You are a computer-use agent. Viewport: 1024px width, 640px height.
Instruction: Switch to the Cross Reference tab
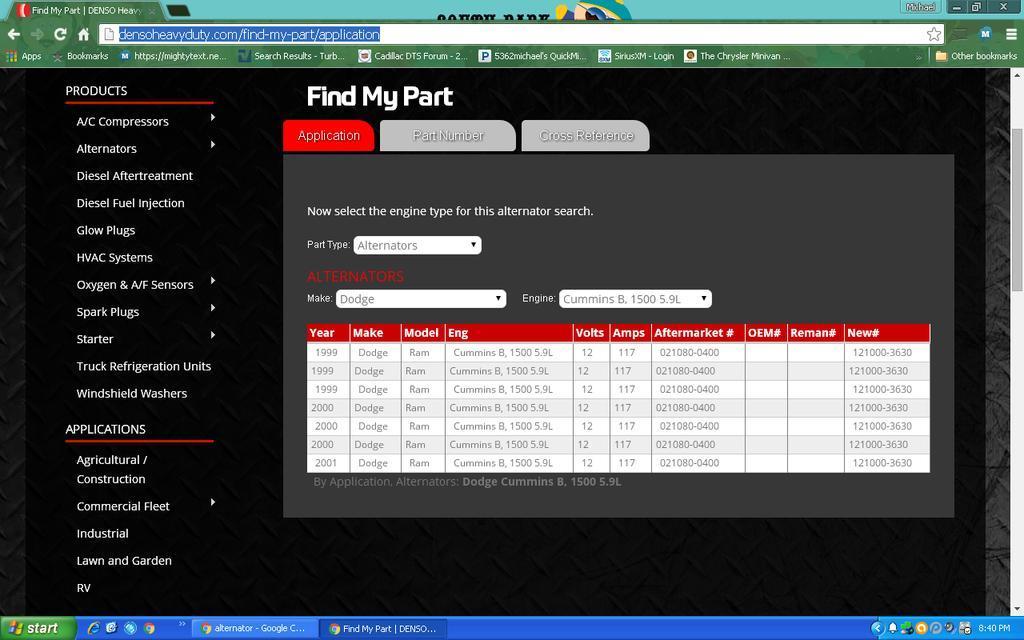click(x=586, y=136)
